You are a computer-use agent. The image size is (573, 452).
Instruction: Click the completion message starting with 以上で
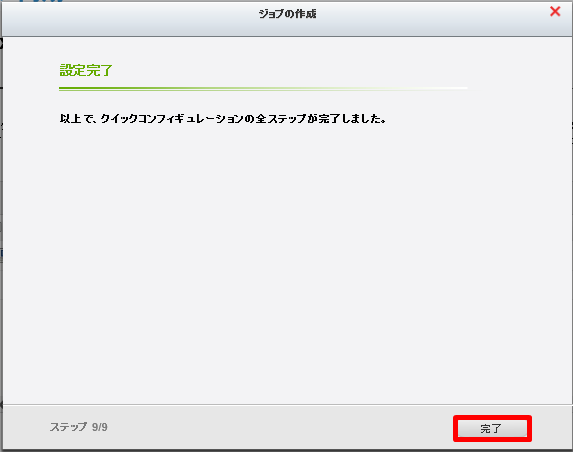(x=223, y=119)
